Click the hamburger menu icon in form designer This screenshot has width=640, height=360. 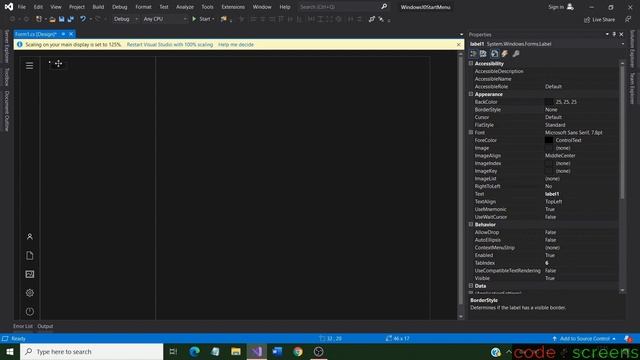[29, 66]
